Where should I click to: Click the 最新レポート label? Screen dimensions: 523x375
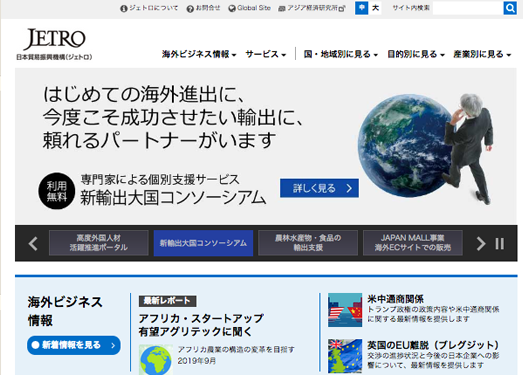(167, 301)
